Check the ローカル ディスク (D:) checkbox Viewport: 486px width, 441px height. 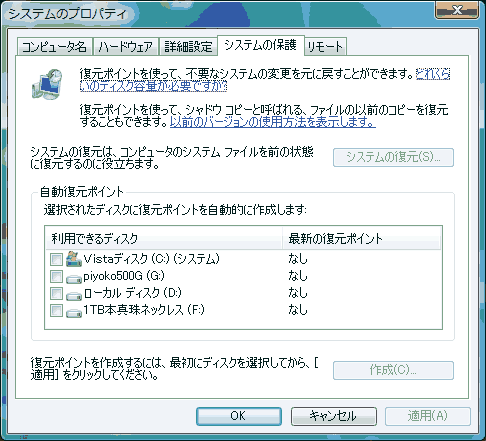pos(56,293)
